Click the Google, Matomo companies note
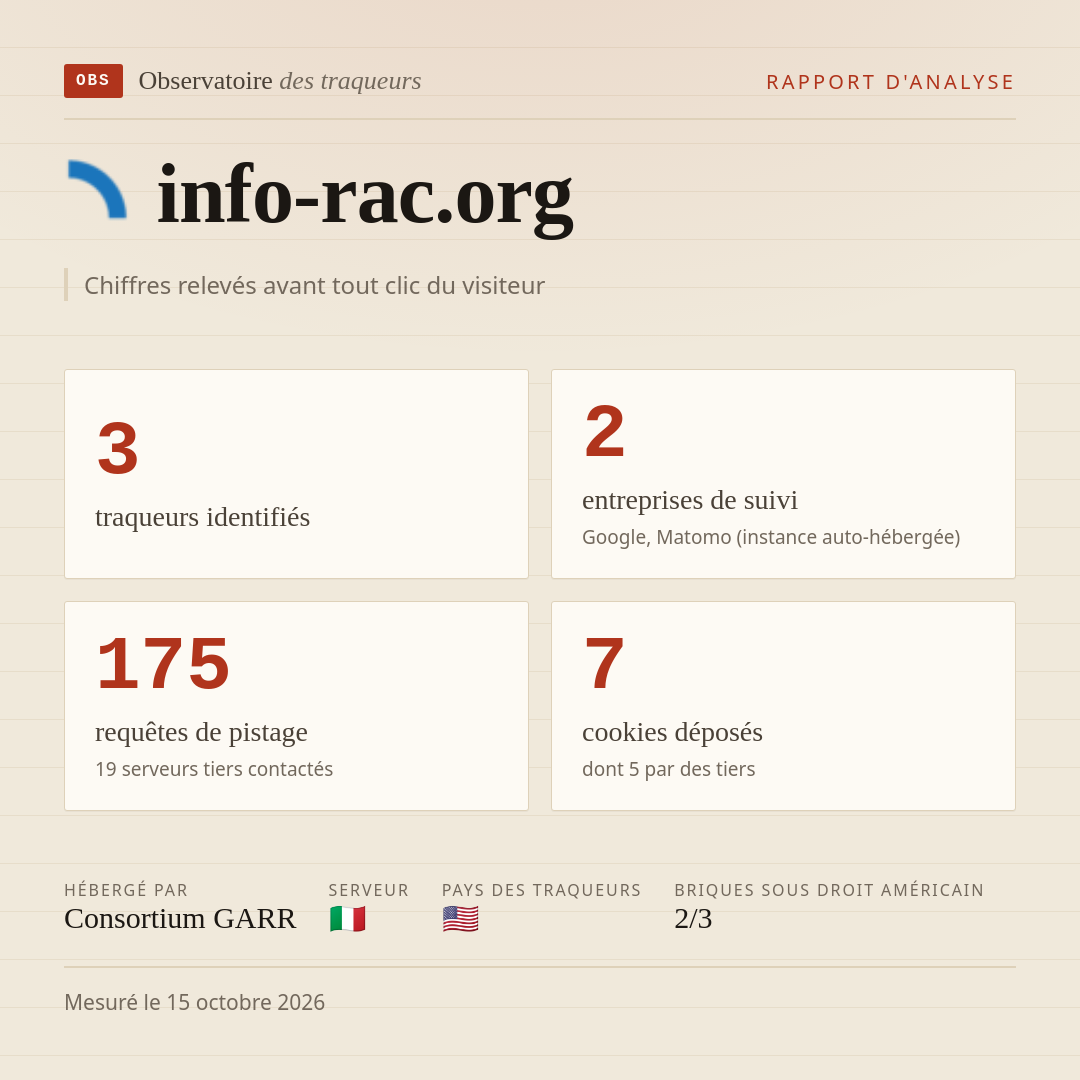Viewport: 1080px width, 1080px height. click(x=771, y=537)
